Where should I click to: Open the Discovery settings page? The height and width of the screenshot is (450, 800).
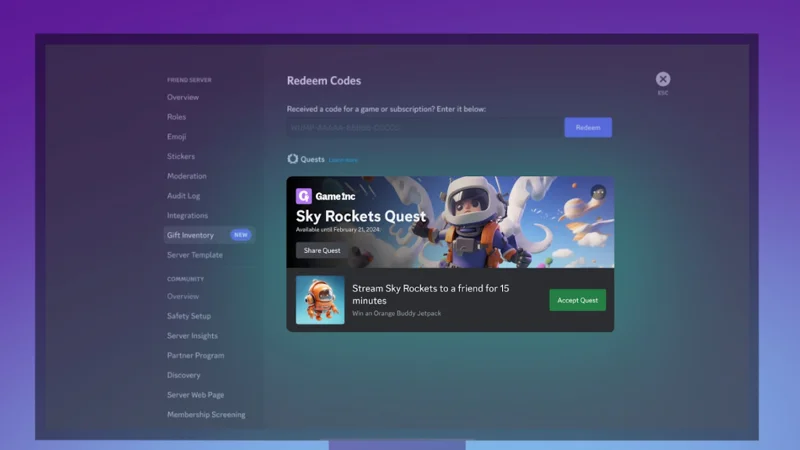[x=184, y=376]
